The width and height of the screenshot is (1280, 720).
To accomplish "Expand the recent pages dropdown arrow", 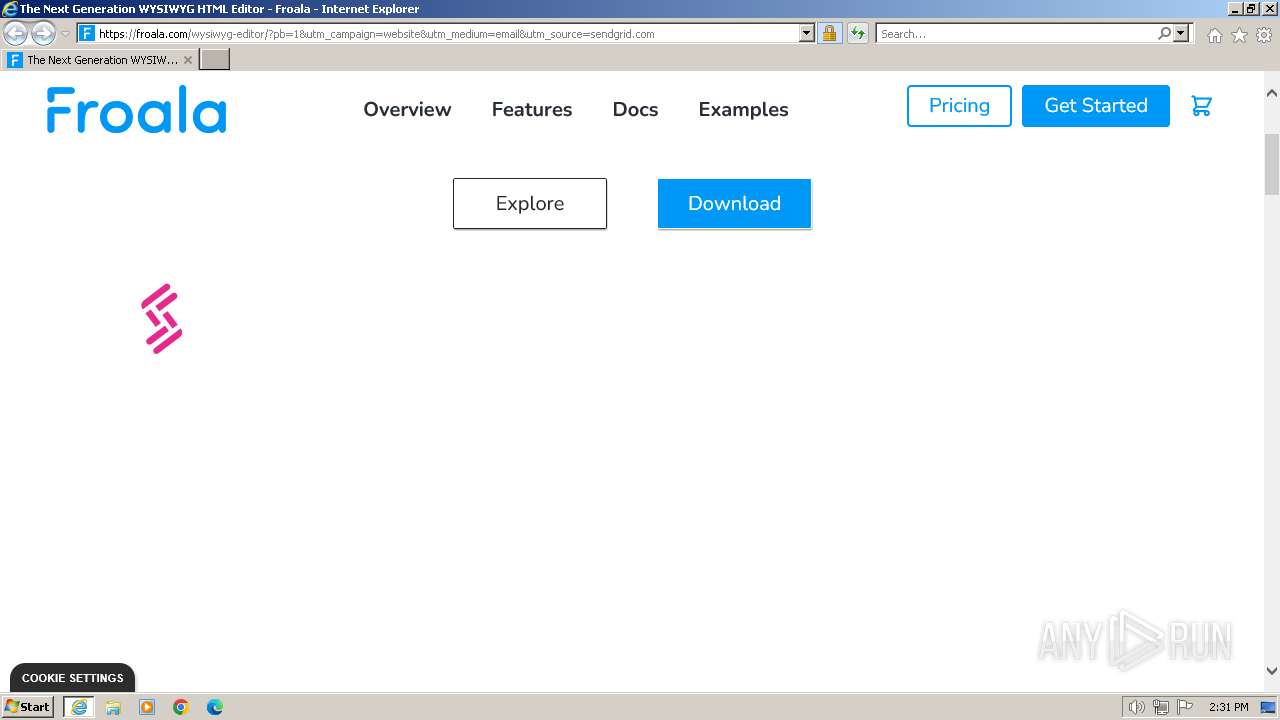I will click(x=65, y=34).
